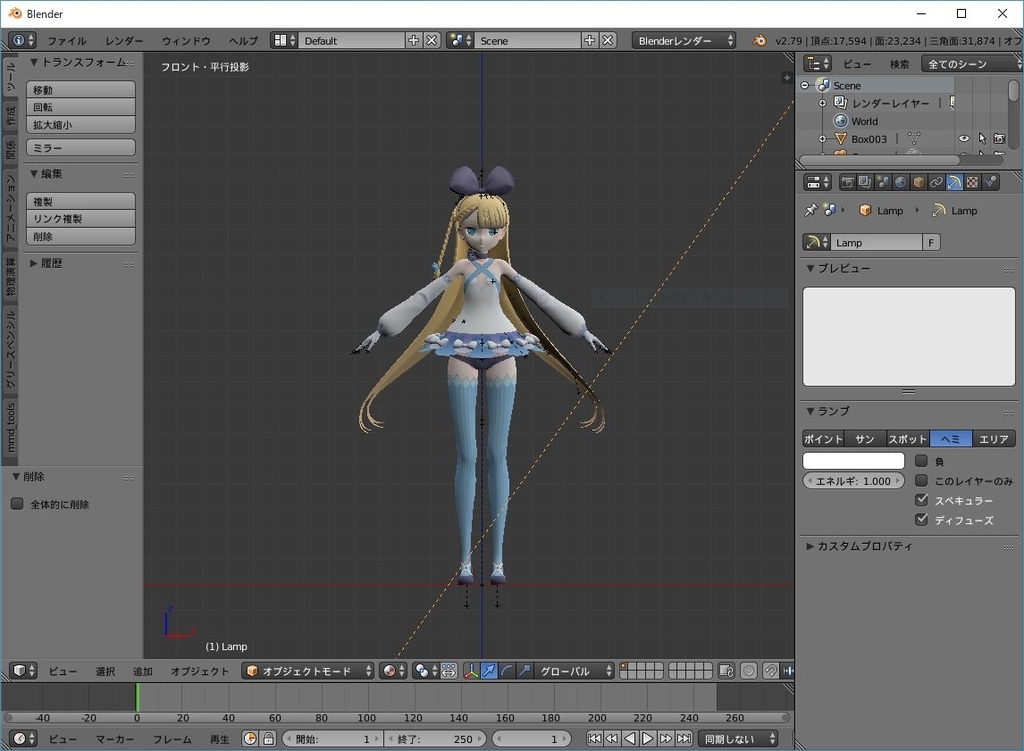Click the リンク複製 button

point(81,219)
